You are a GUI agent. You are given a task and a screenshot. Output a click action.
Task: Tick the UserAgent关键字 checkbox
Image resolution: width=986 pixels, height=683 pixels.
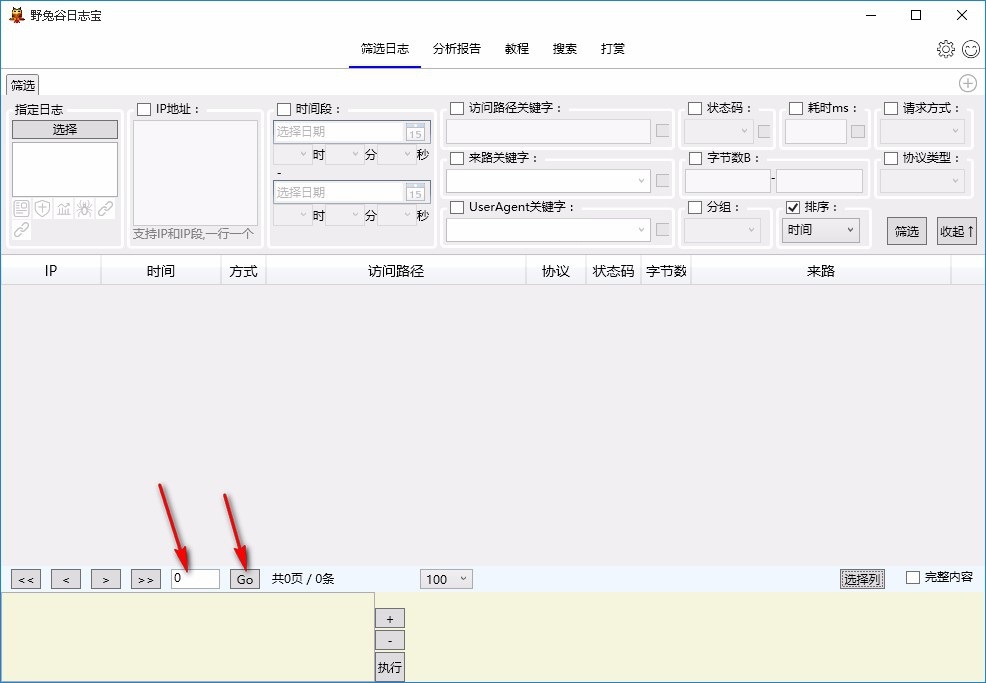coord(457,208)
